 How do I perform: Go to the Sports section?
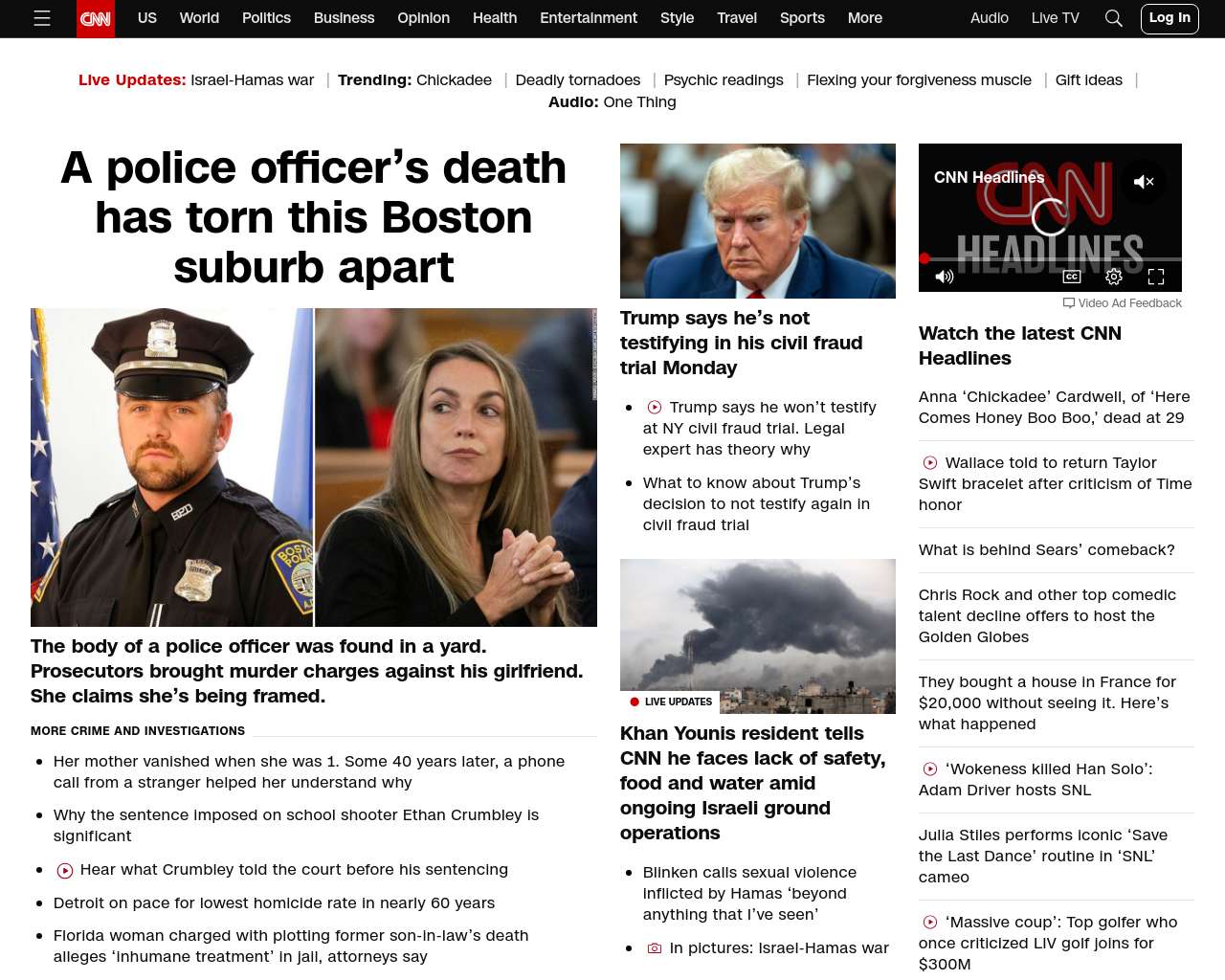[x=802, y=18]
